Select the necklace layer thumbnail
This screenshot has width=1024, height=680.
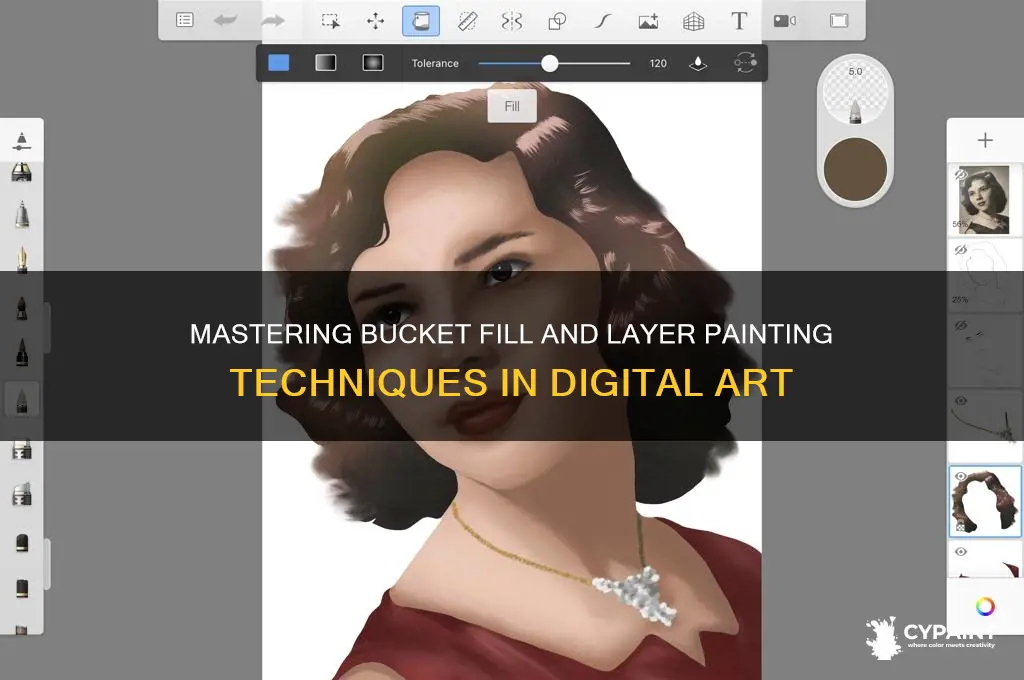click(x=985, y=425)
